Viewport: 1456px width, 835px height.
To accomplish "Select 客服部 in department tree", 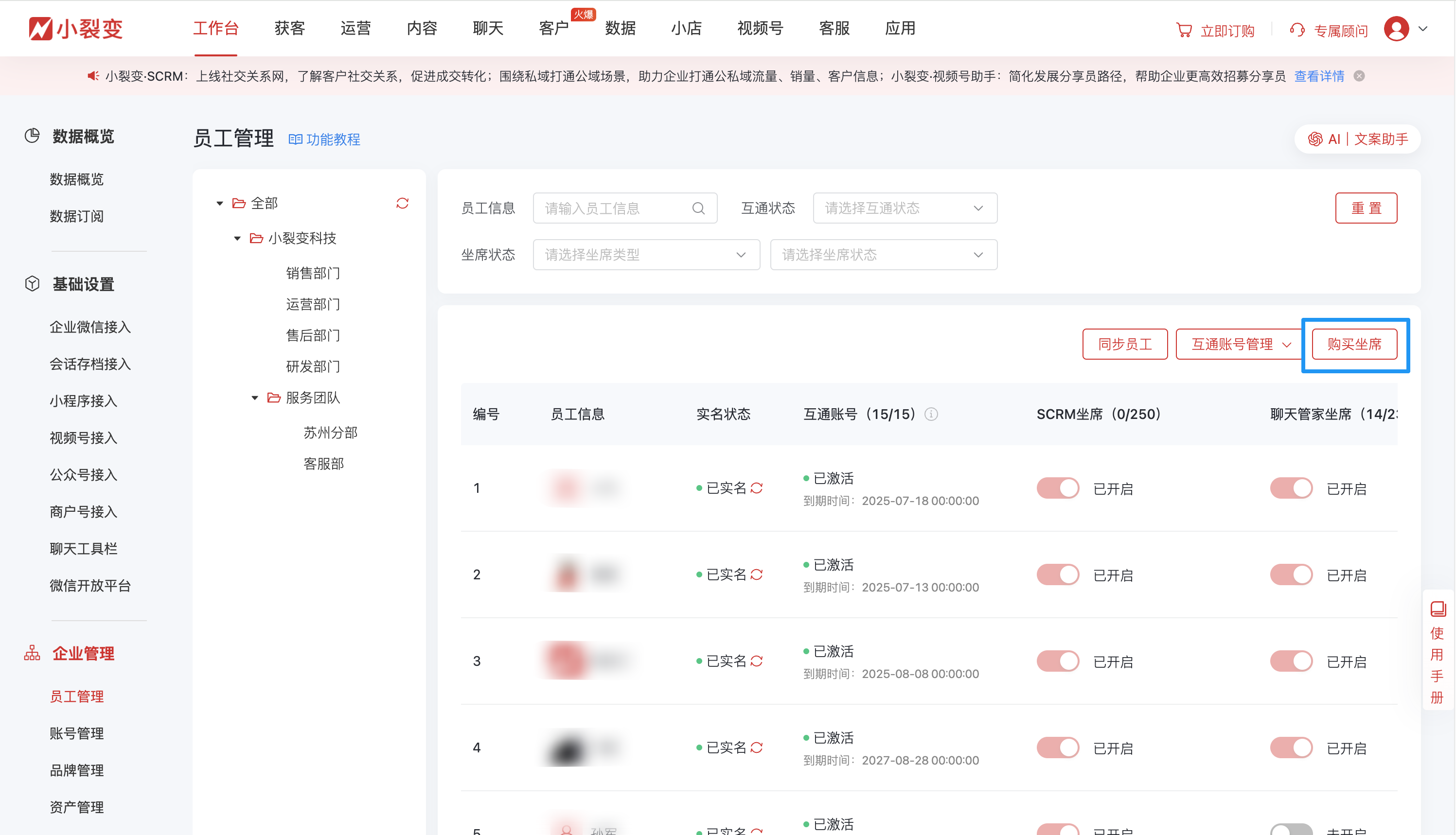I will [323, 463].
